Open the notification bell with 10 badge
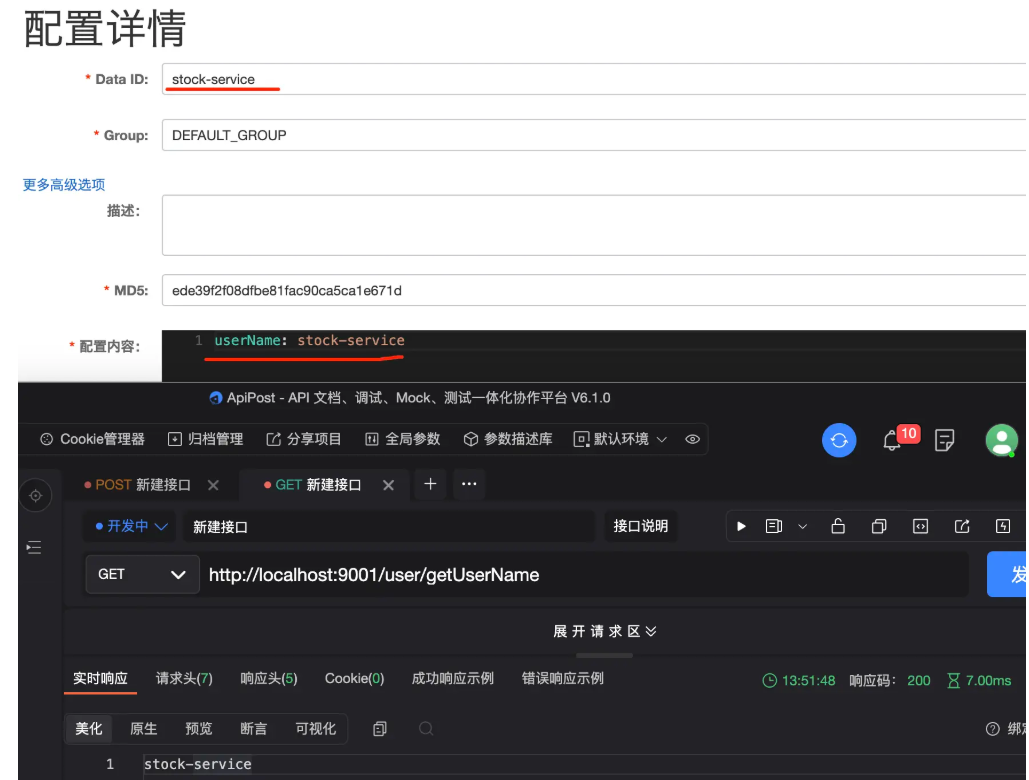1029x780 pixels. (893, 440)
